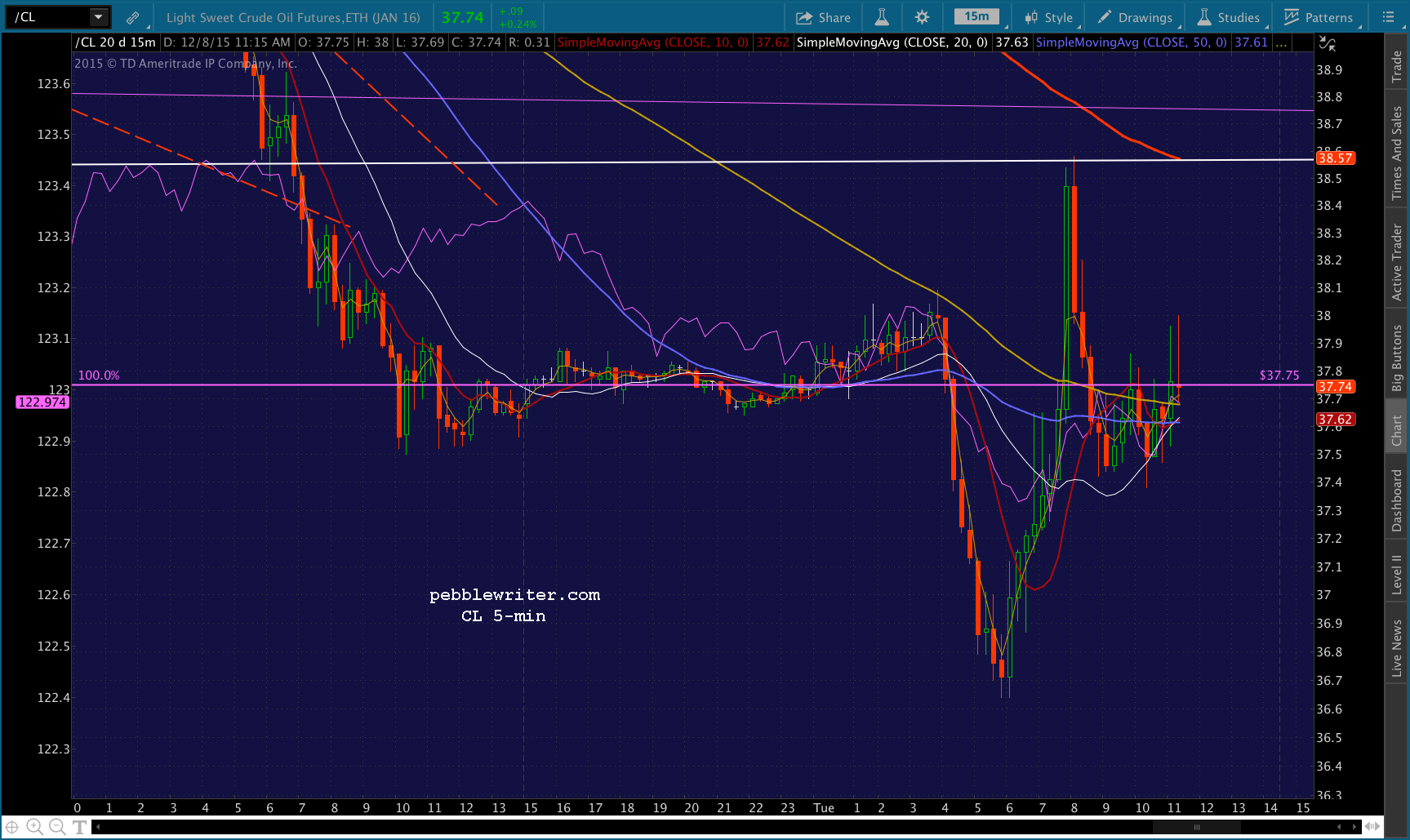Viewport: 1410px width, 840px height.
Task: Click the horizontal scrollbar thumb
Action: coord(1197,827)
